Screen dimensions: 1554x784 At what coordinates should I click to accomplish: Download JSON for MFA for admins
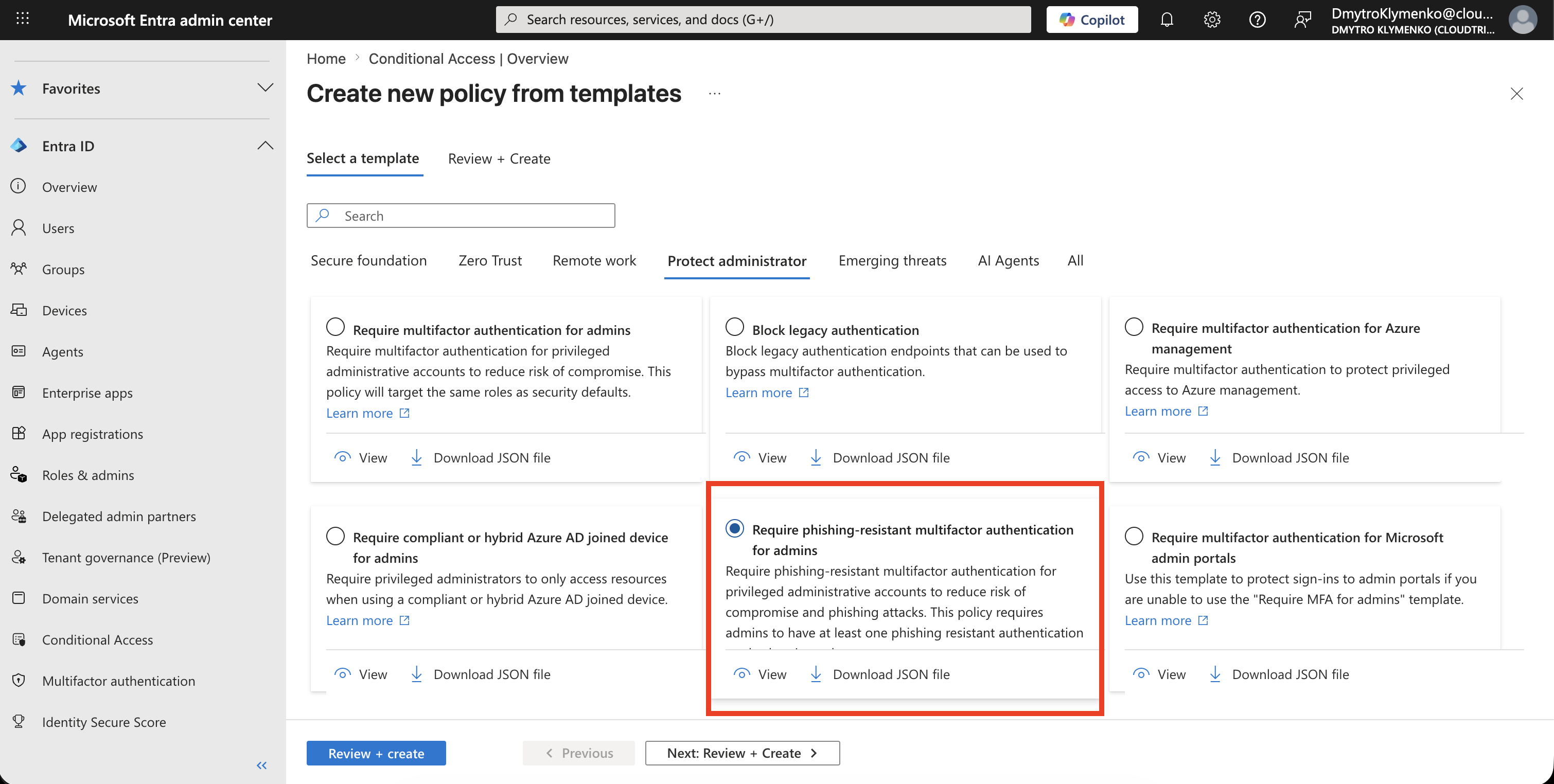click(x=481, y=457)
